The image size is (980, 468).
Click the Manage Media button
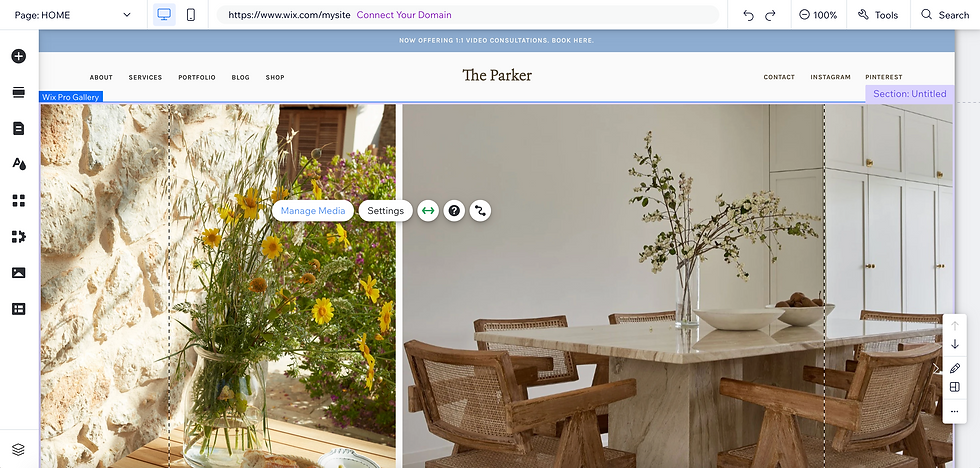(x=313, y=211)
